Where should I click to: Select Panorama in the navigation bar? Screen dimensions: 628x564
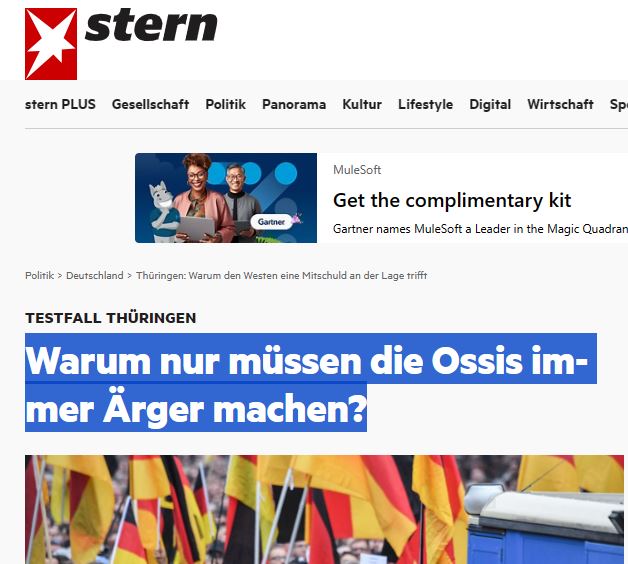click(x=294, y=105)
